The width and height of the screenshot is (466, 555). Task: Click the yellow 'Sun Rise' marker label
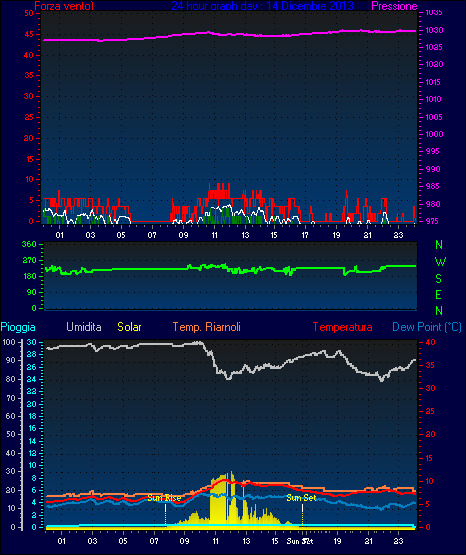pyautogui.click(x=164, y=498)
